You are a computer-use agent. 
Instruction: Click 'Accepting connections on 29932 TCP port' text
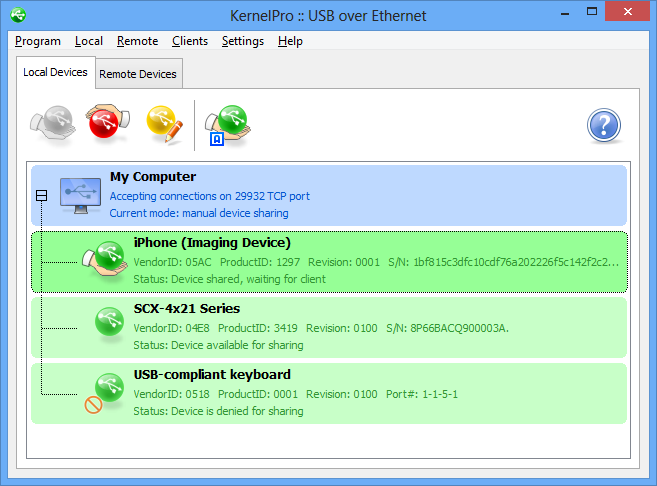tap(210, 196)
